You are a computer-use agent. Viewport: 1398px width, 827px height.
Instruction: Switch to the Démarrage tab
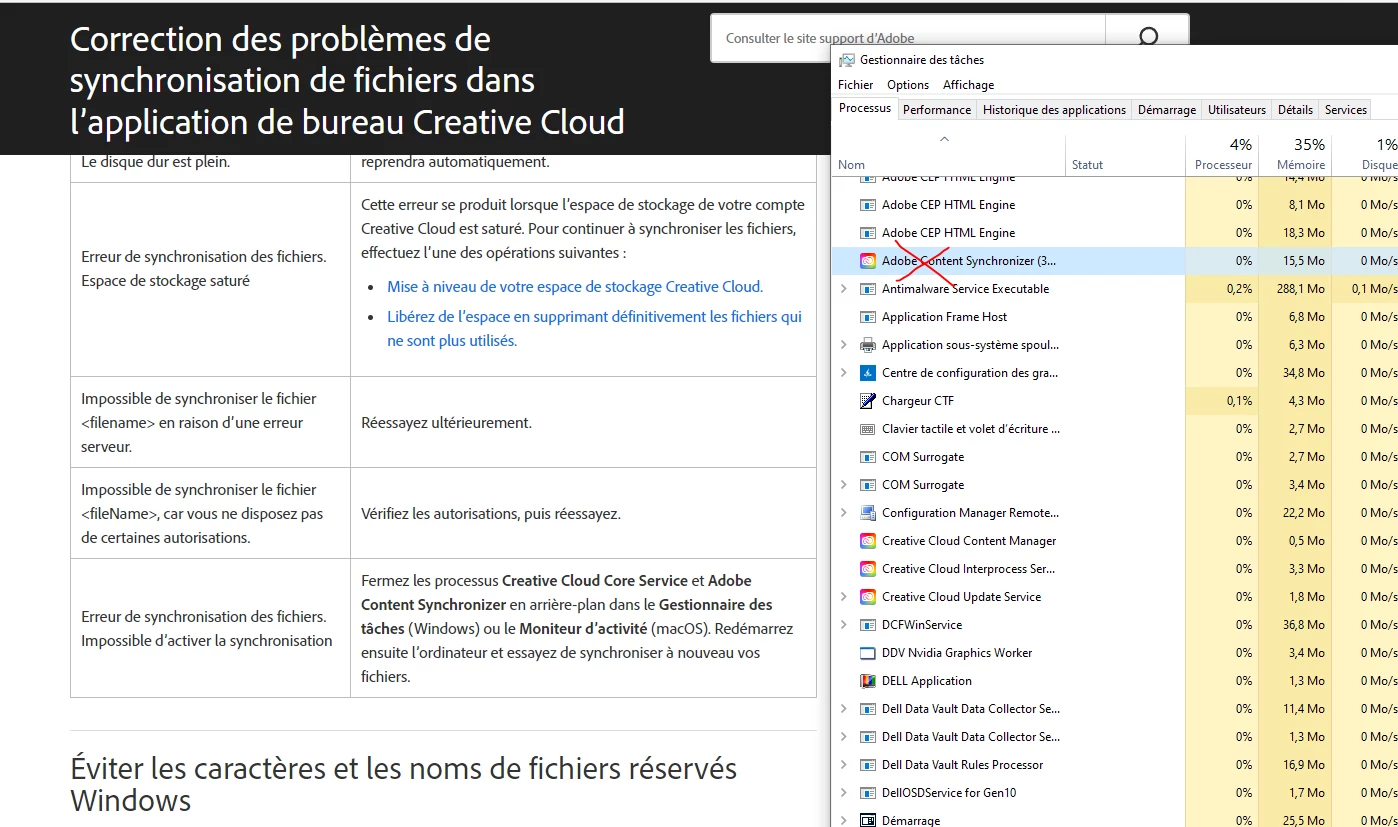(x=1166, y=110)
